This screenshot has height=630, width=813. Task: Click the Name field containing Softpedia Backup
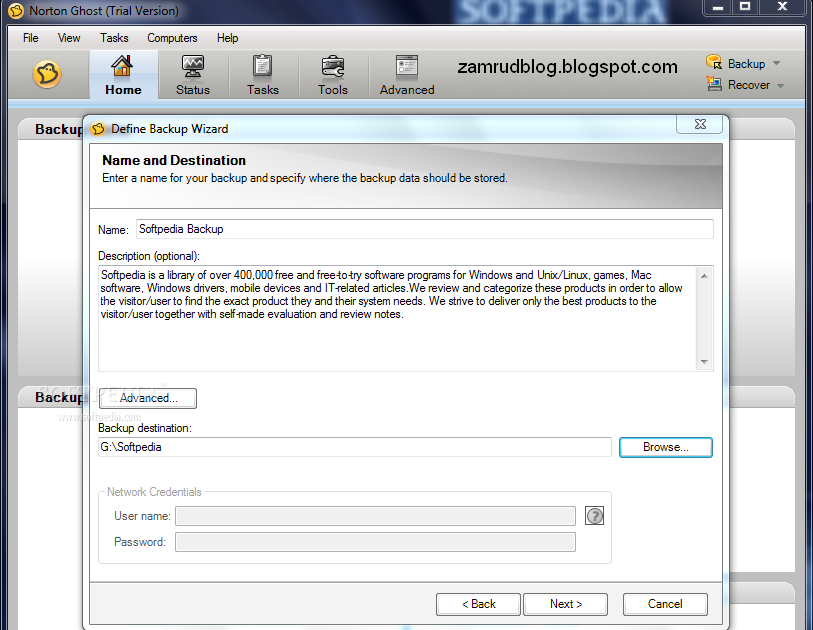pos(425,229)
